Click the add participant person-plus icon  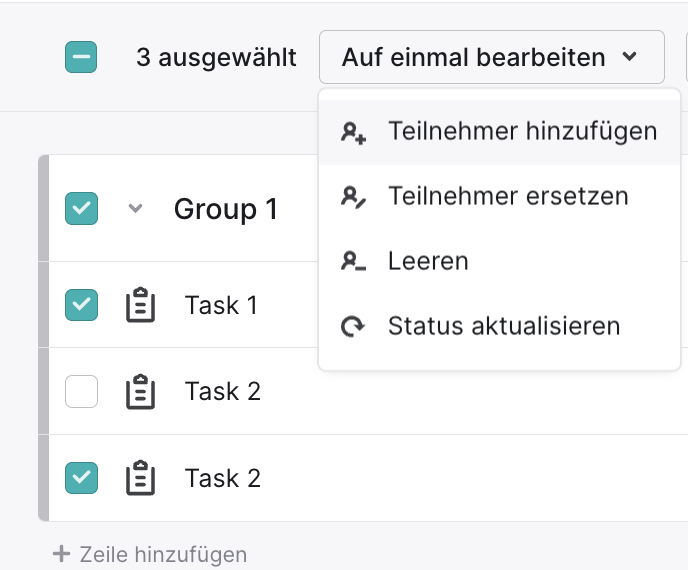point(353,133)
